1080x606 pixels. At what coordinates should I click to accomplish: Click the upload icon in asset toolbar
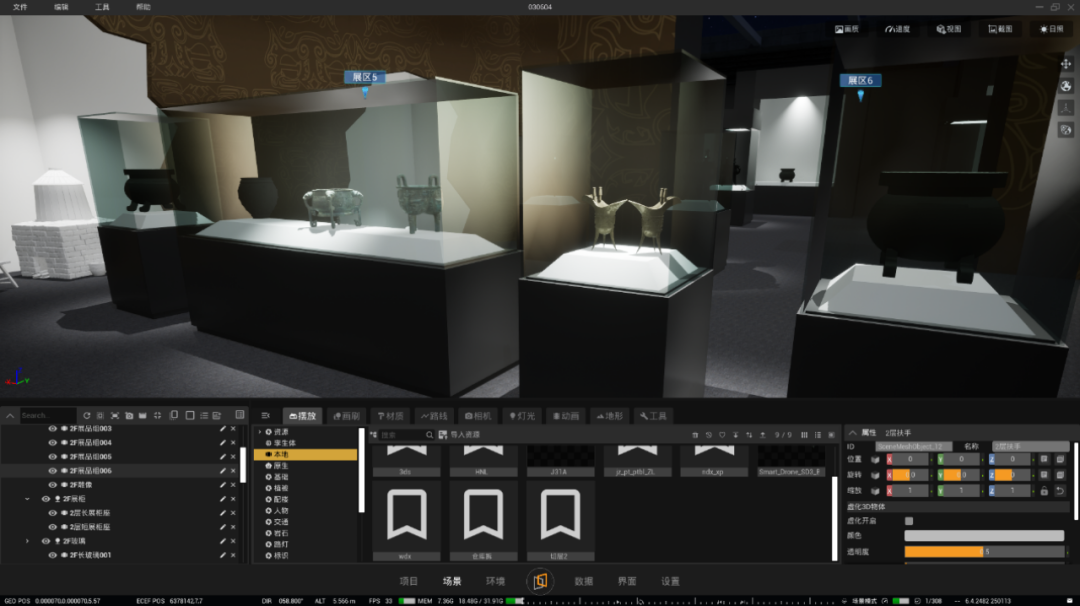click(x=762, y=435)
